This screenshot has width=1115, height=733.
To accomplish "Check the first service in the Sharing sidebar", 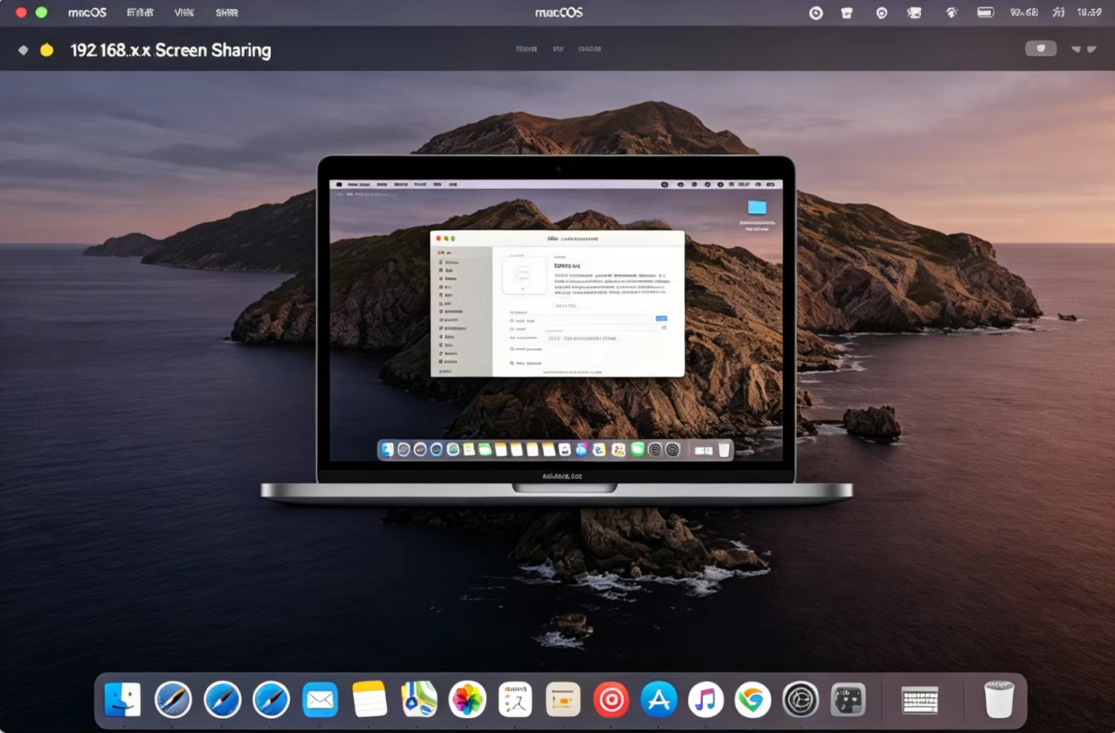I will (440, 262).
